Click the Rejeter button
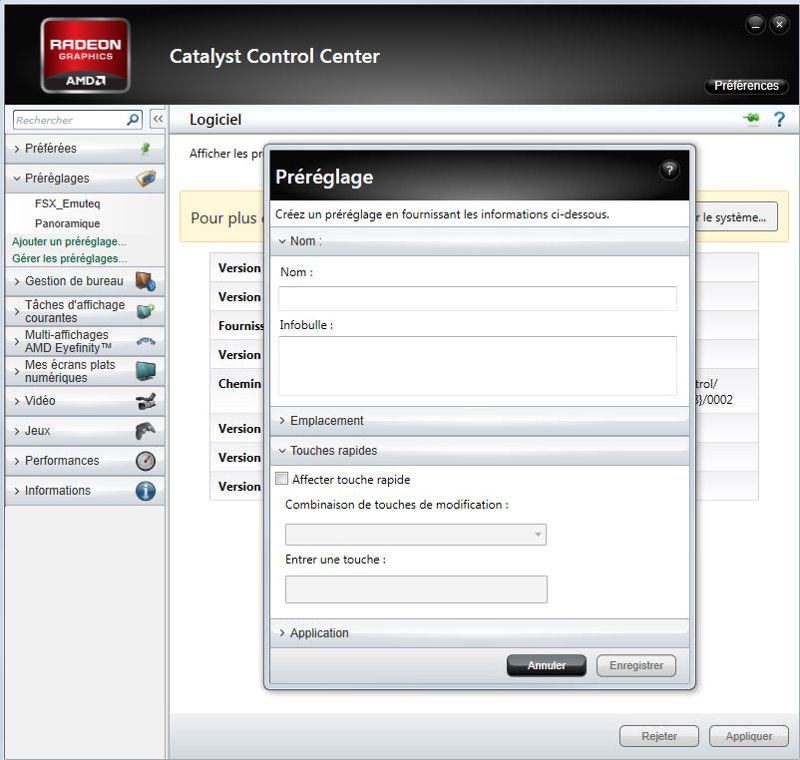 [659, 736]
